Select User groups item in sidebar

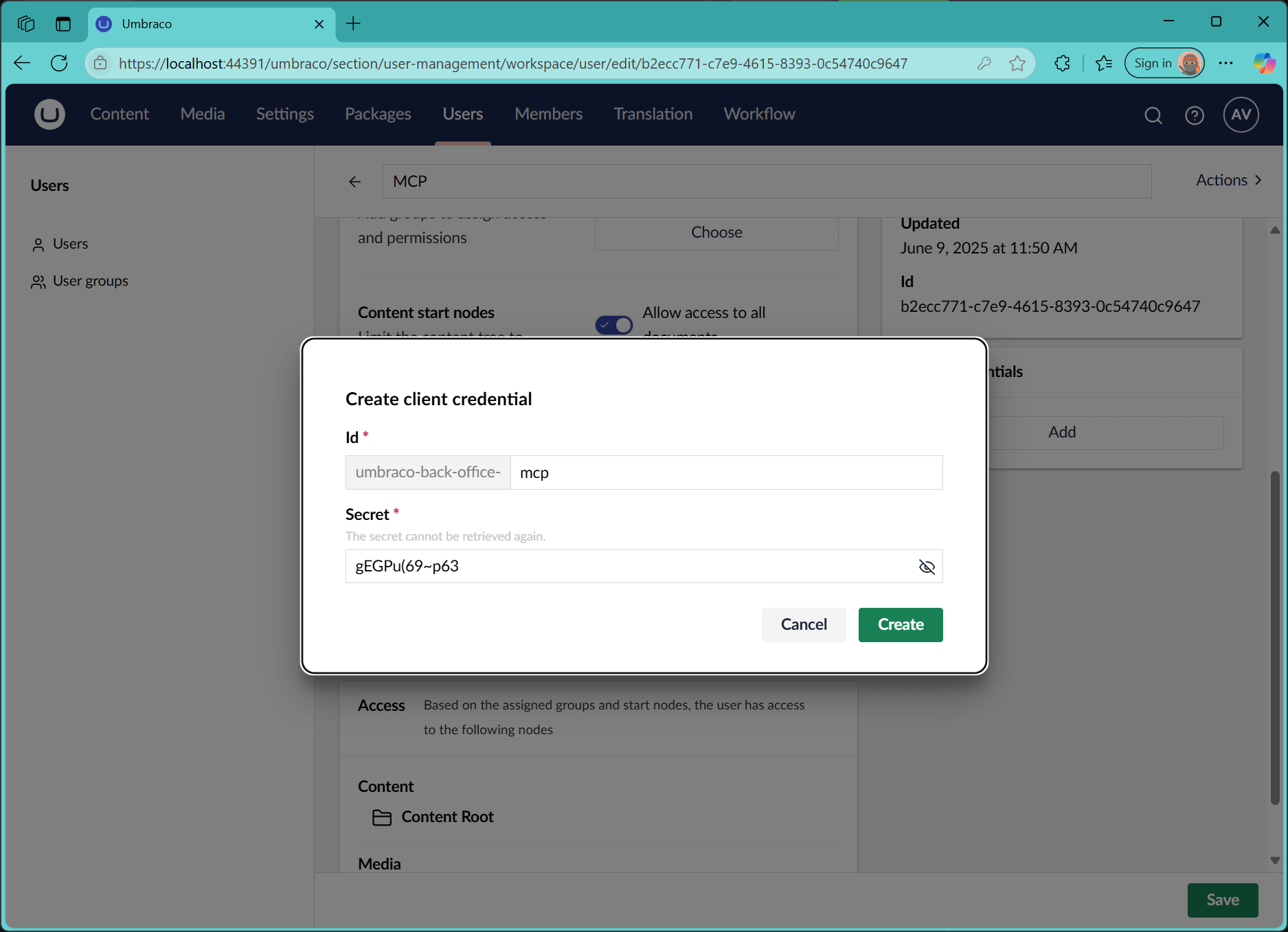tap(90, 282)
